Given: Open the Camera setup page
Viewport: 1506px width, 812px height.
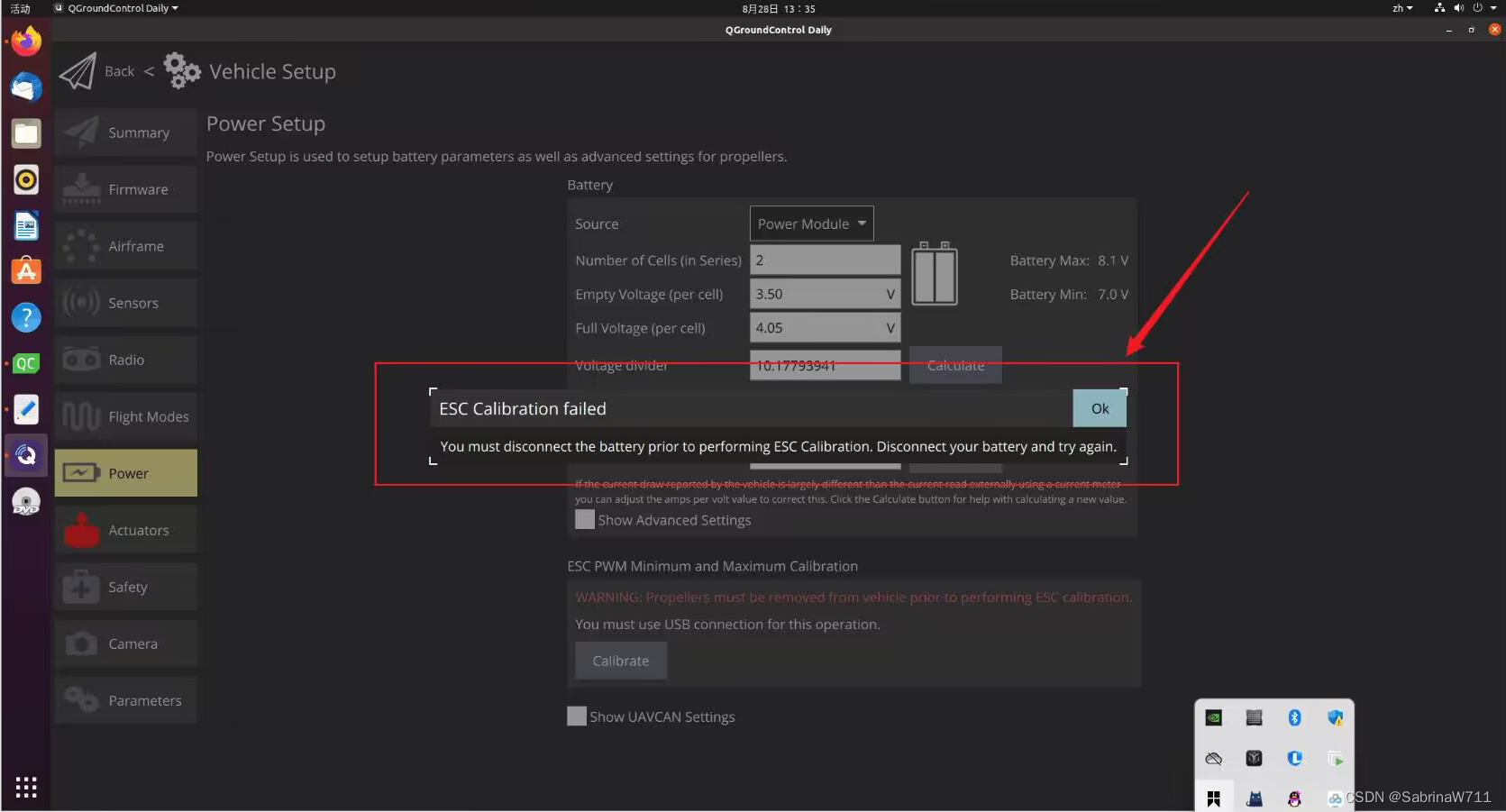Looking at the screenshot, I should pos(126,643).
